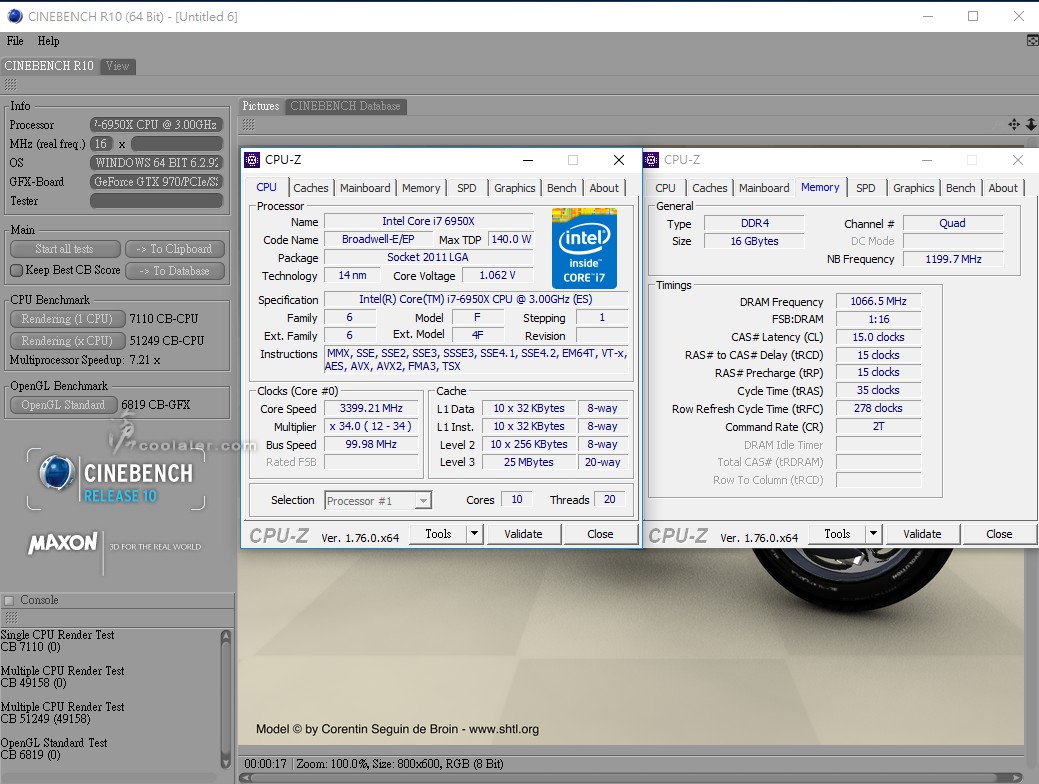Click the Tester input field
Image resolution: width=1039 pixels, height=784 pixels.
(x=156, y=201)
